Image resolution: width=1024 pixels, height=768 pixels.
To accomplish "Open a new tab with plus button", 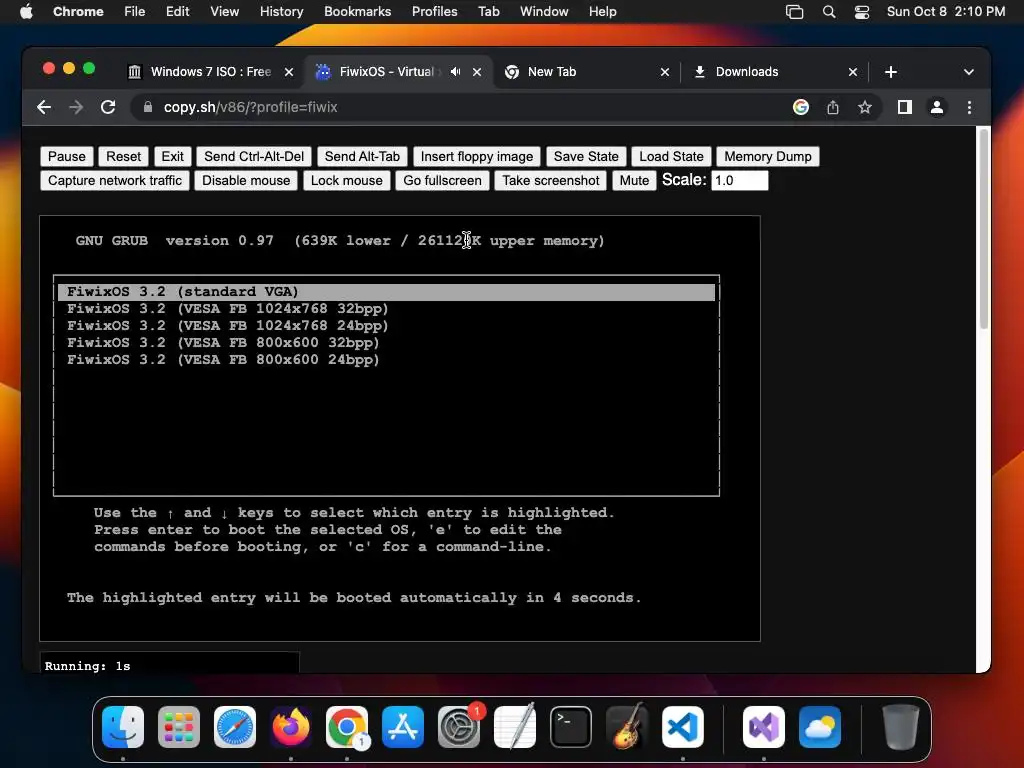I will (891, 72).
